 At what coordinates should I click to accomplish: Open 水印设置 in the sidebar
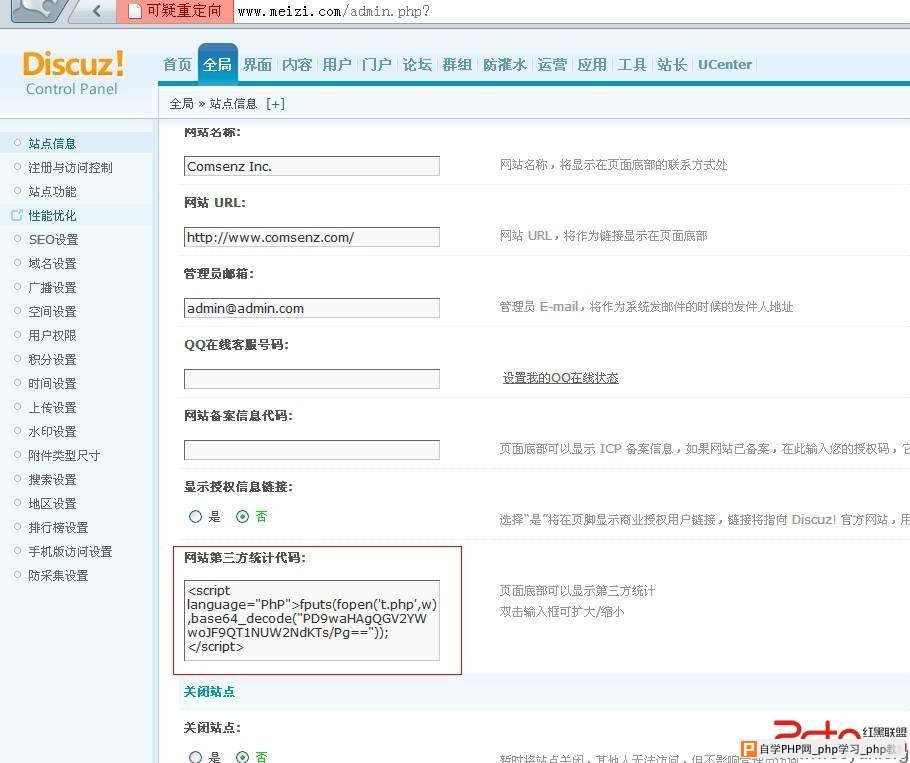click(x=52, y=432)
